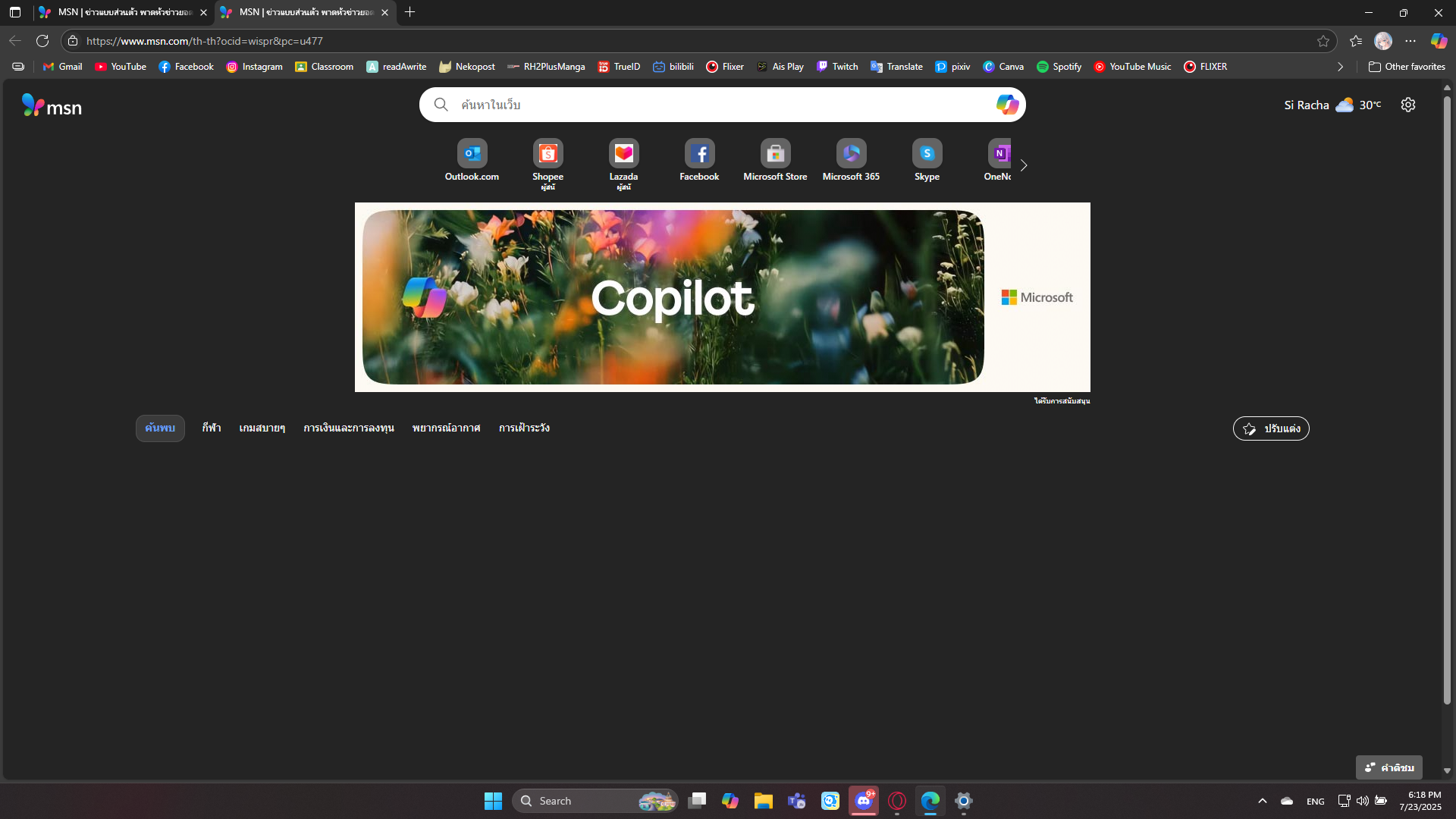Open the TrueID bookmark
This screenshot has width=1456, height=819.
point(619,67)
